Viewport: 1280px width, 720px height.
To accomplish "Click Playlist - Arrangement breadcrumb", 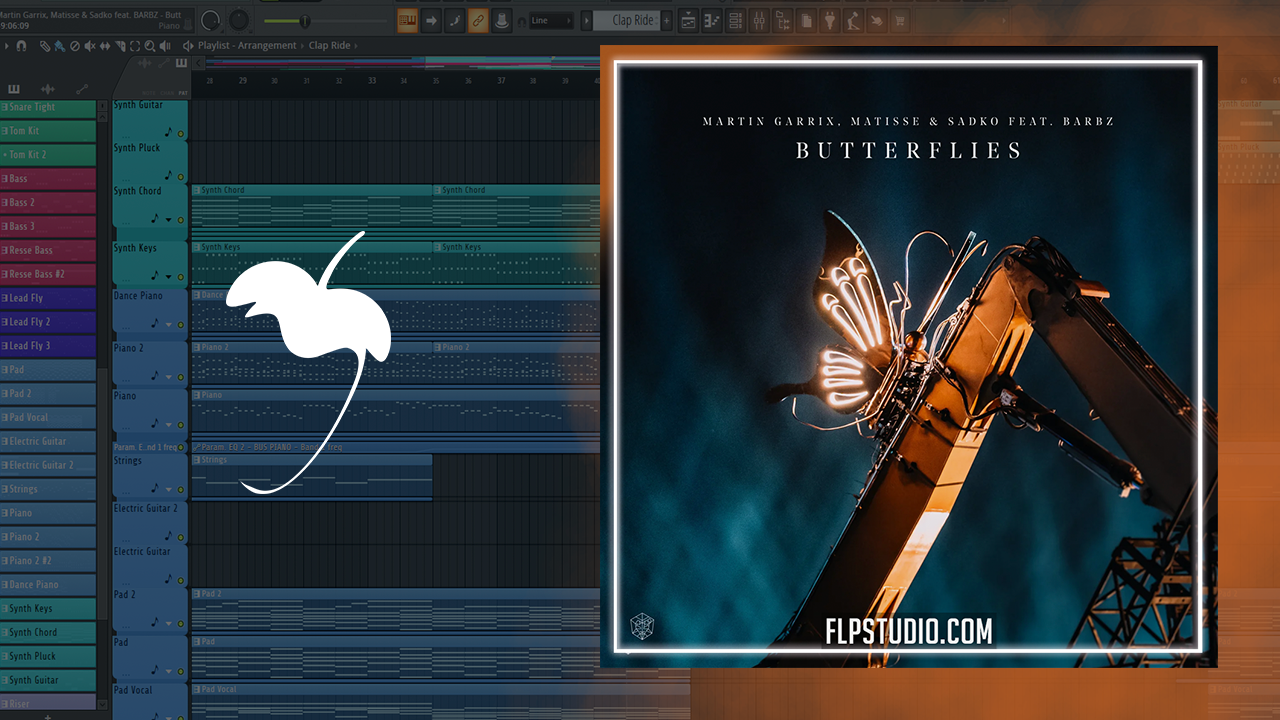I will pos(247,46).
